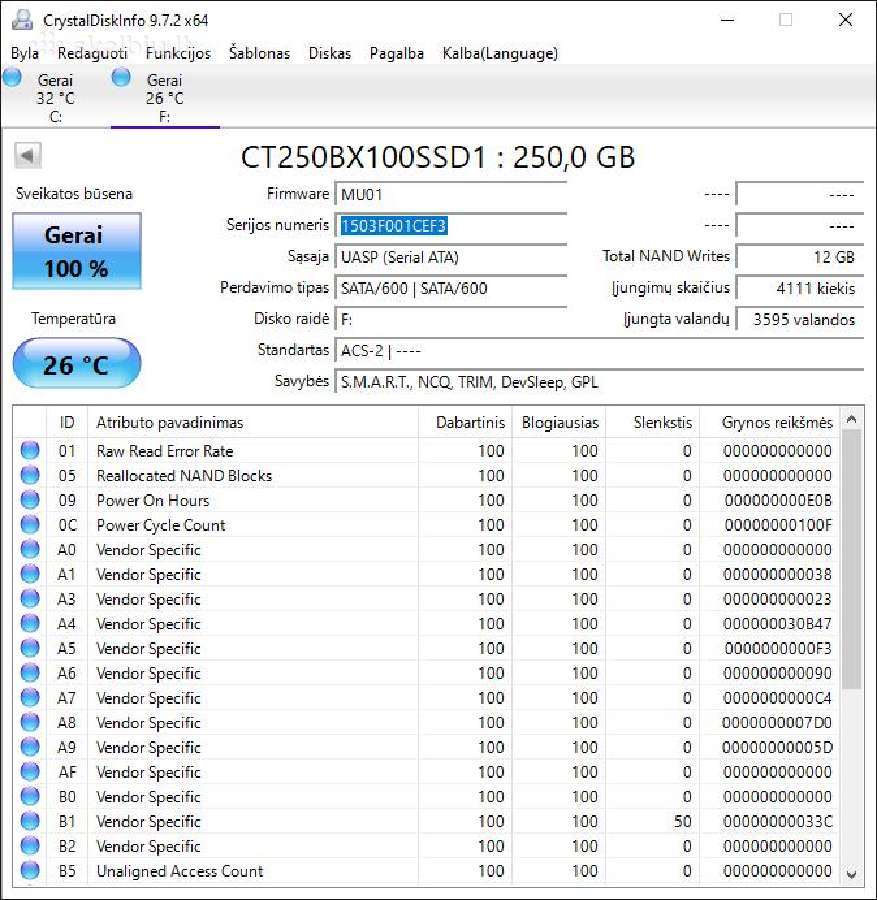This screenshot has width=877, height=900.
Task: Click status orb in row B2
Action: (30, 845)
